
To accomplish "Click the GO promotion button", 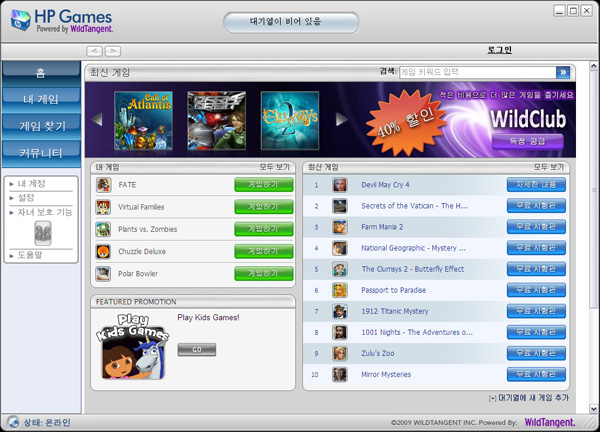I will (197, 350).
